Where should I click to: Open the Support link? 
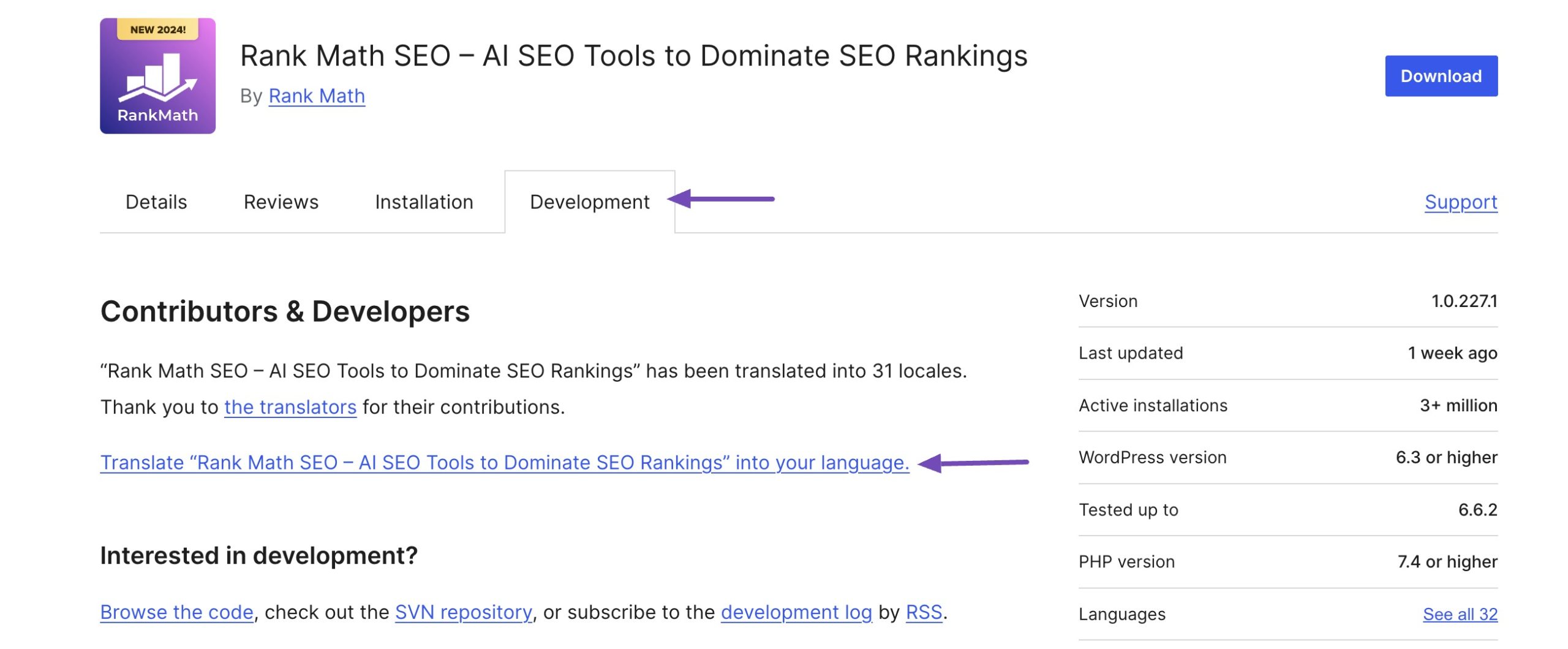pos(1460,202)
